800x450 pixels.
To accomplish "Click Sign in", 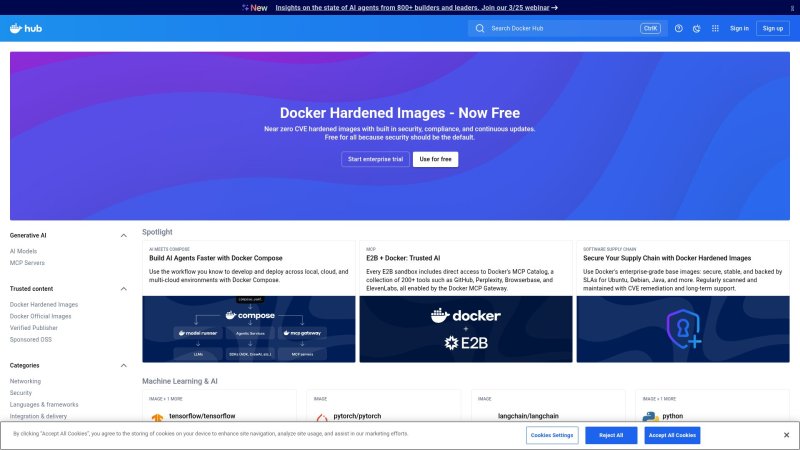I will pyautogui.click(x=739, y=29).
